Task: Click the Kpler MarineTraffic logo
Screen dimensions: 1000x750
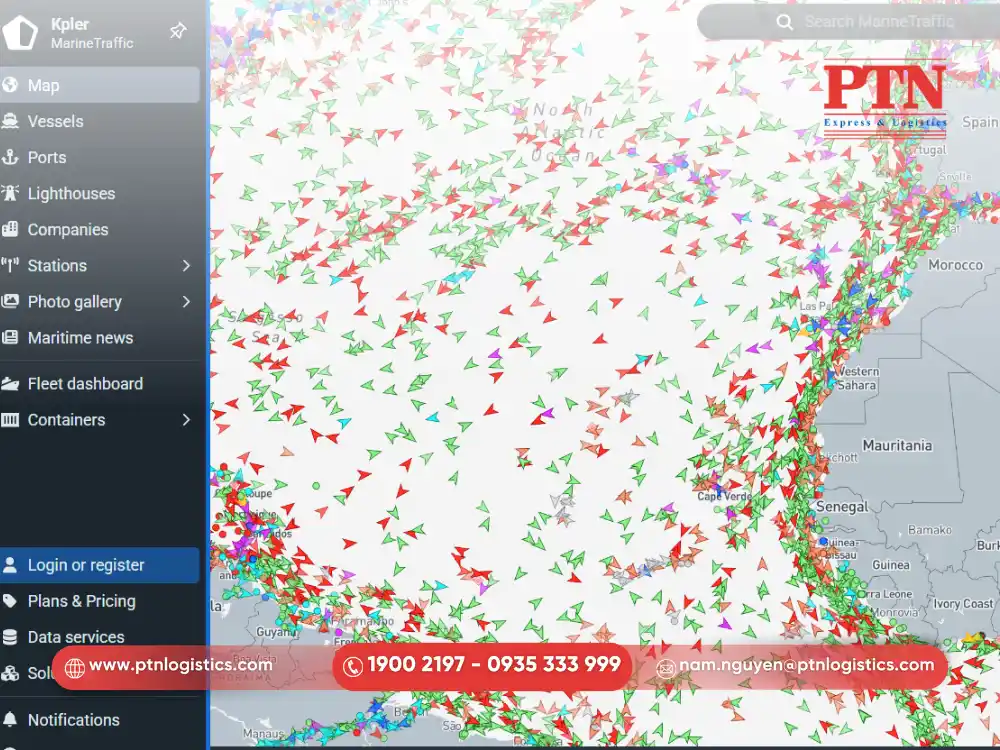Action: click(60, 31)
